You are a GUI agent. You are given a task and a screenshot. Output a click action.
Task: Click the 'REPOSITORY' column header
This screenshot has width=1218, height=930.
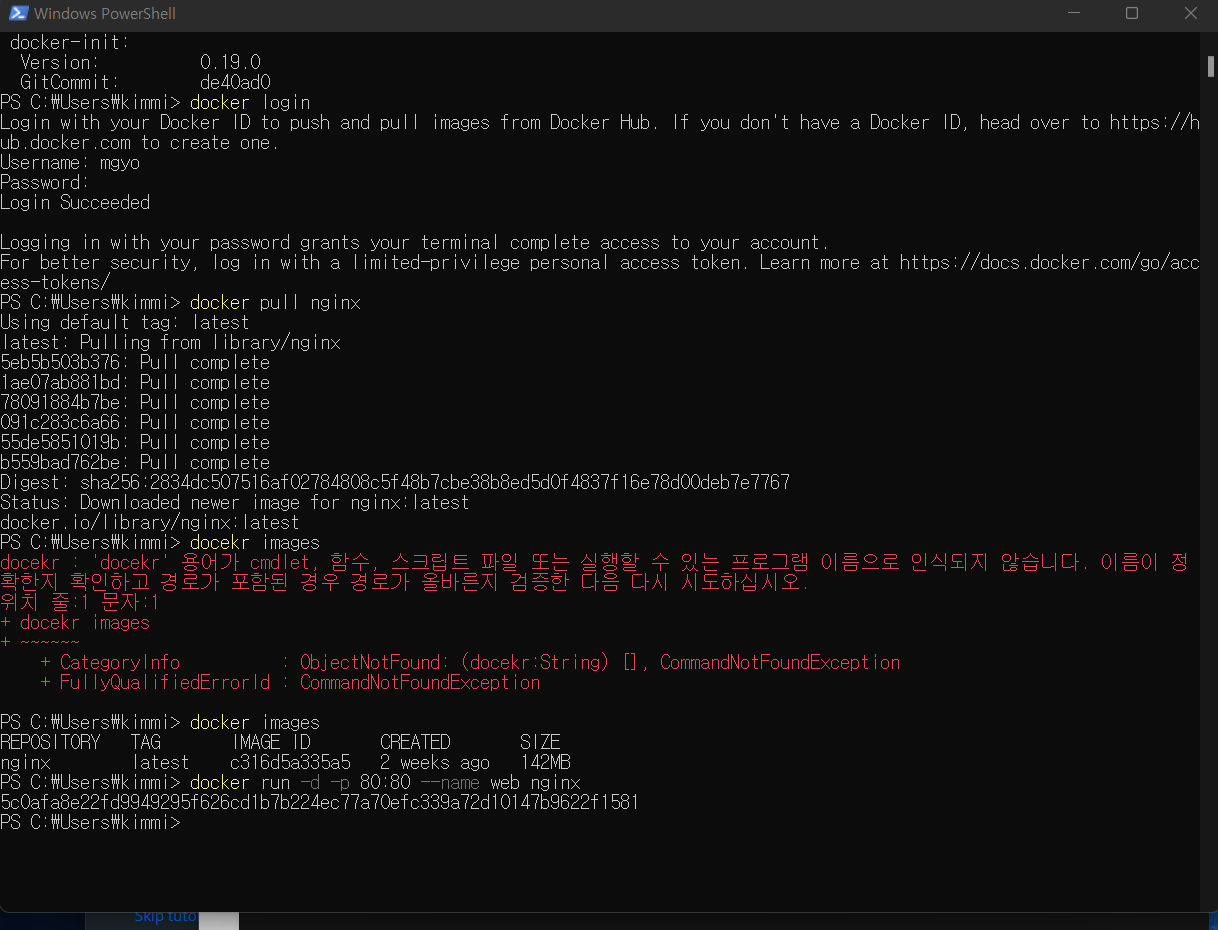click(x=50, y=742)
